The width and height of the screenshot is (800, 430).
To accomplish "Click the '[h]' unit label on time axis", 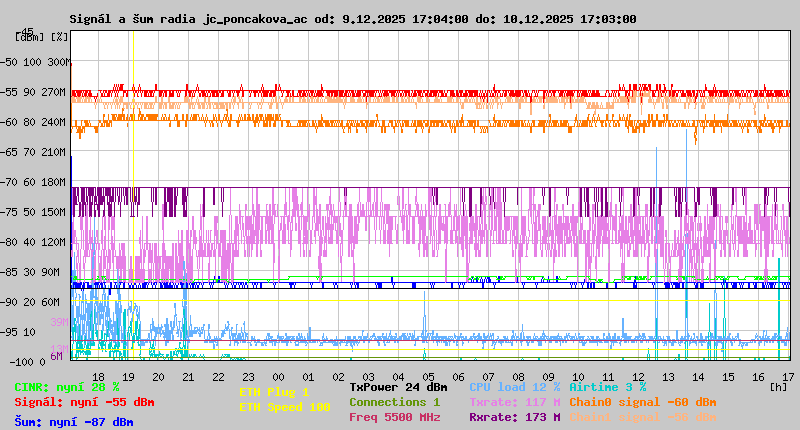I will [779, 387].
